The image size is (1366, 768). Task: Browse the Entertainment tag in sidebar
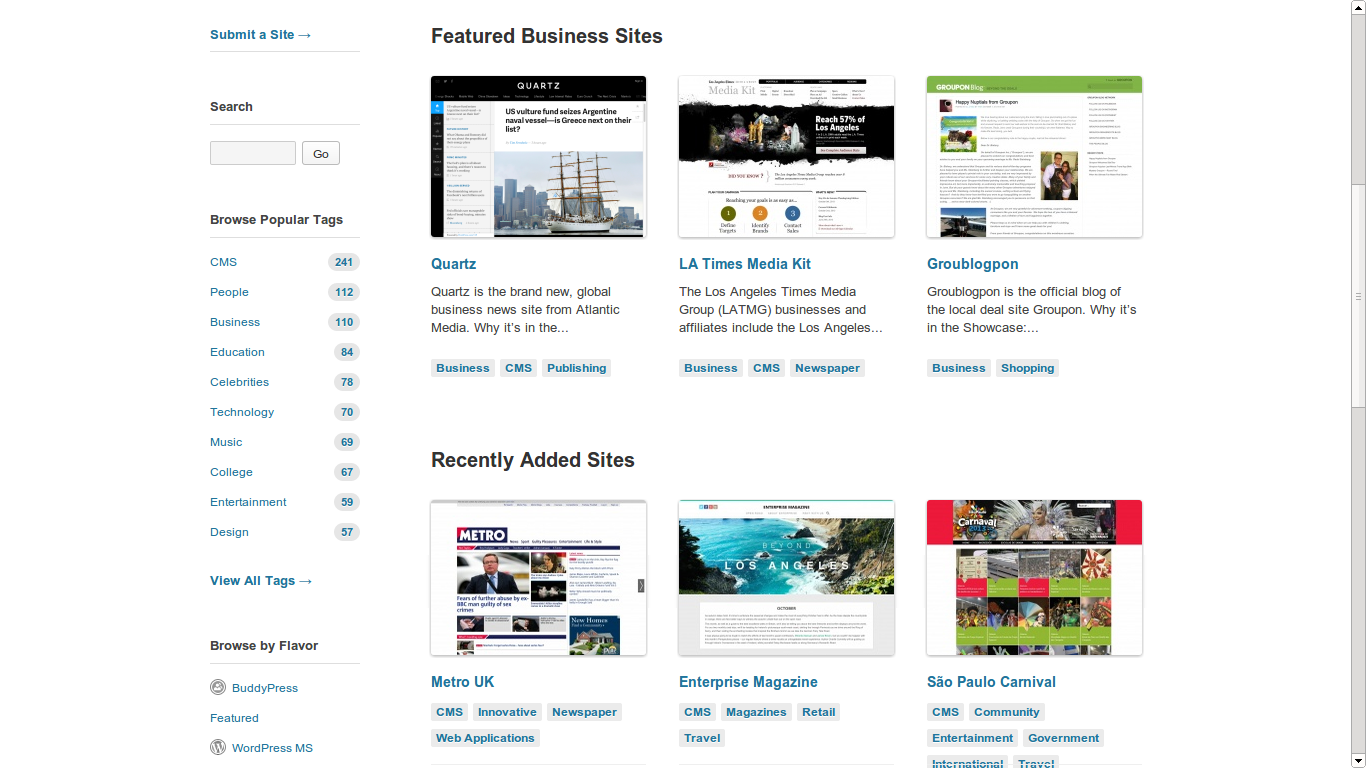[248, 502]
